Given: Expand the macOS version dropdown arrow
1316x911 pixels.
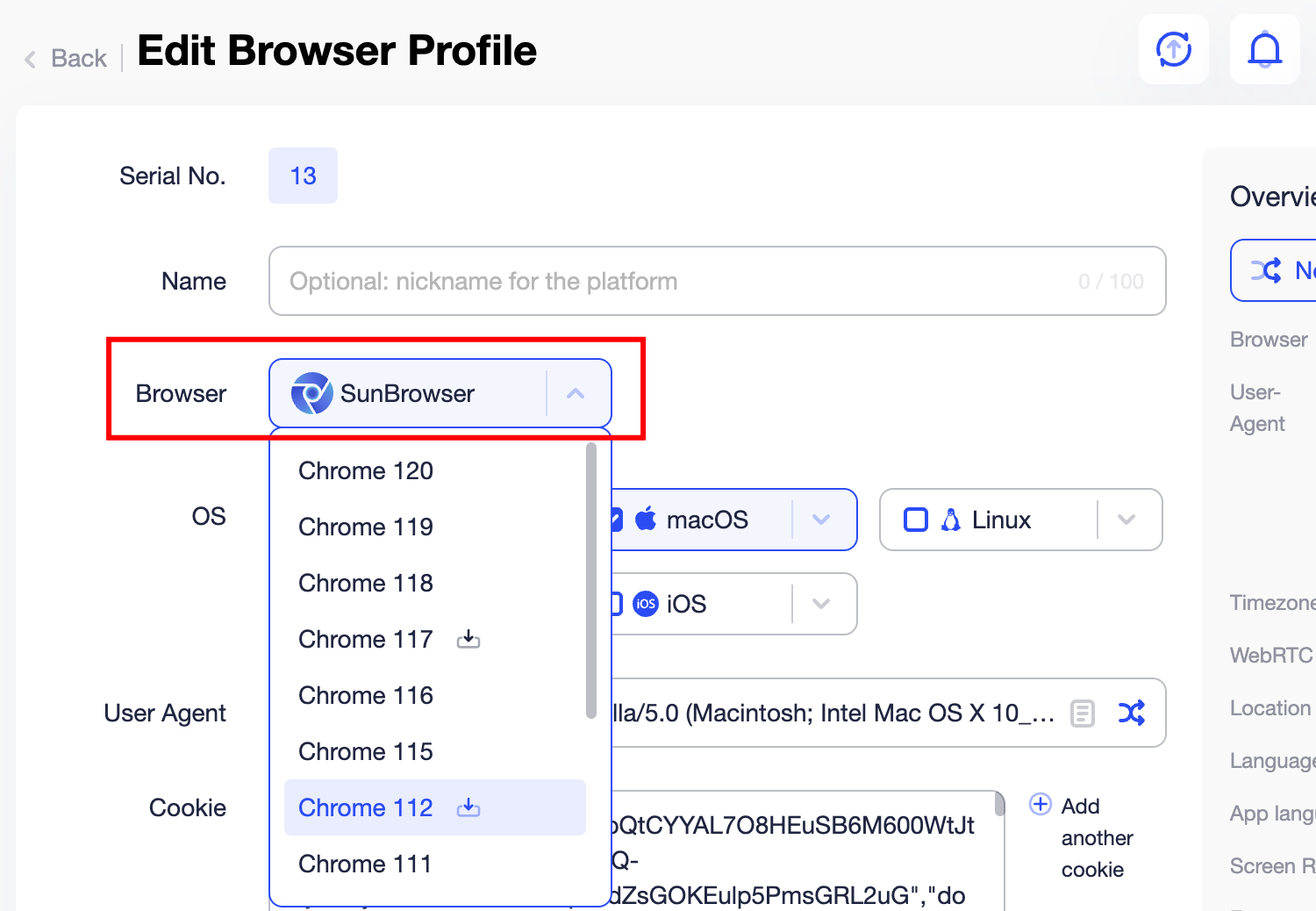Looking at the screenshot, I should click(x=821, y=520).
